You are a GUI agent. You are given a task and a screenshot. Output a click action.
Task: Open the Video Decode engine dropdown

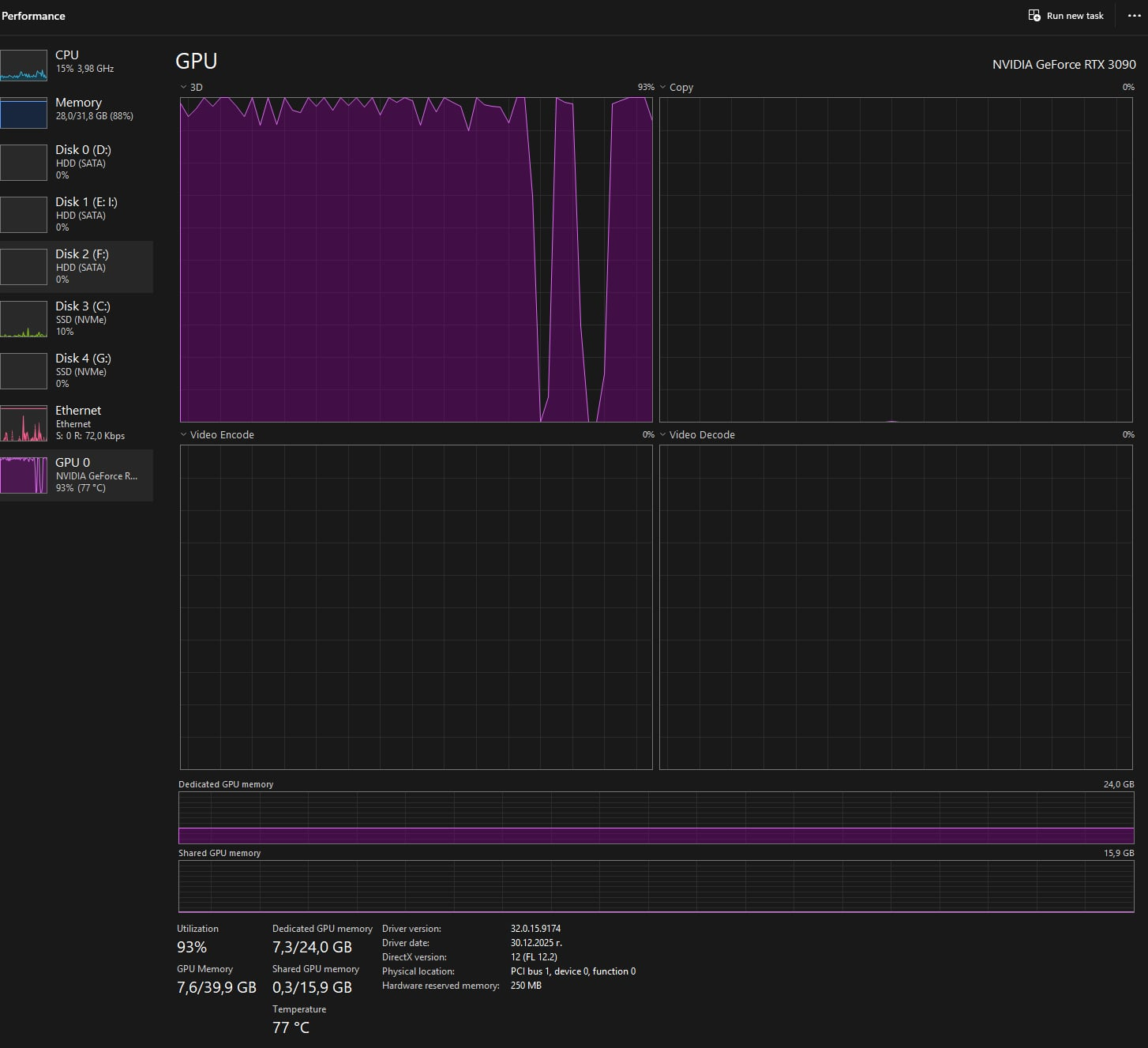[x=663, y=435]
